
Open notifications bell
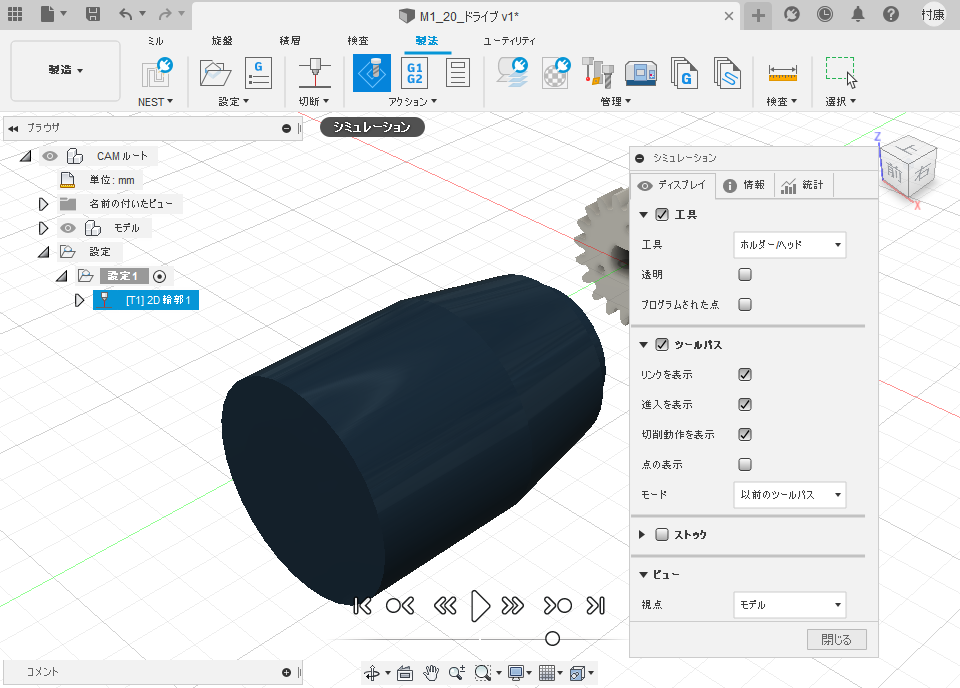point(858,14)
